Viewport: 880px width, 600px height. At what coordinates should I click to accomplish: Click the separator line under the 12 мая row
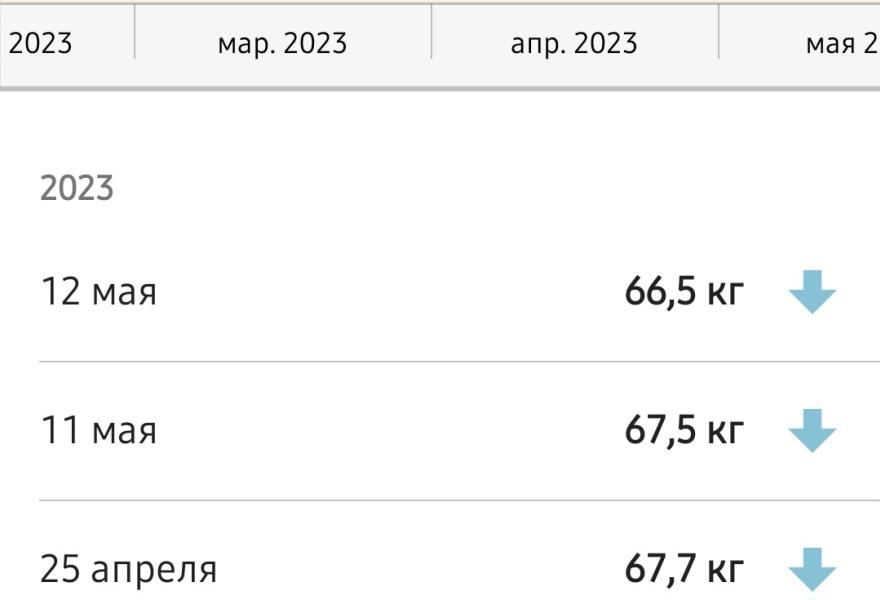tap(459, 361)
